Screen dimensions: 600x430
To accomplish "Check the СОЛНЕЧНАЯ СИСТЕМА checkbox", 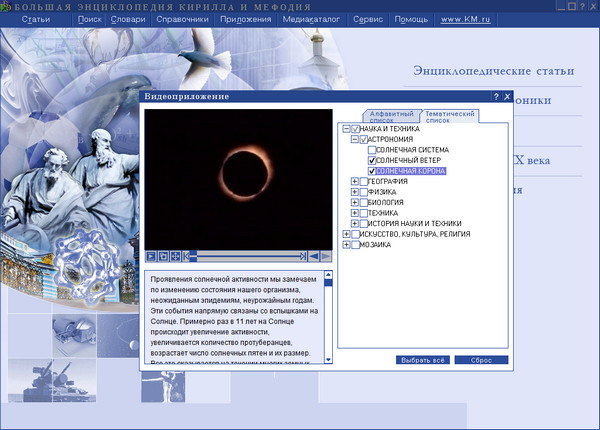I will (x=373, y=150).
